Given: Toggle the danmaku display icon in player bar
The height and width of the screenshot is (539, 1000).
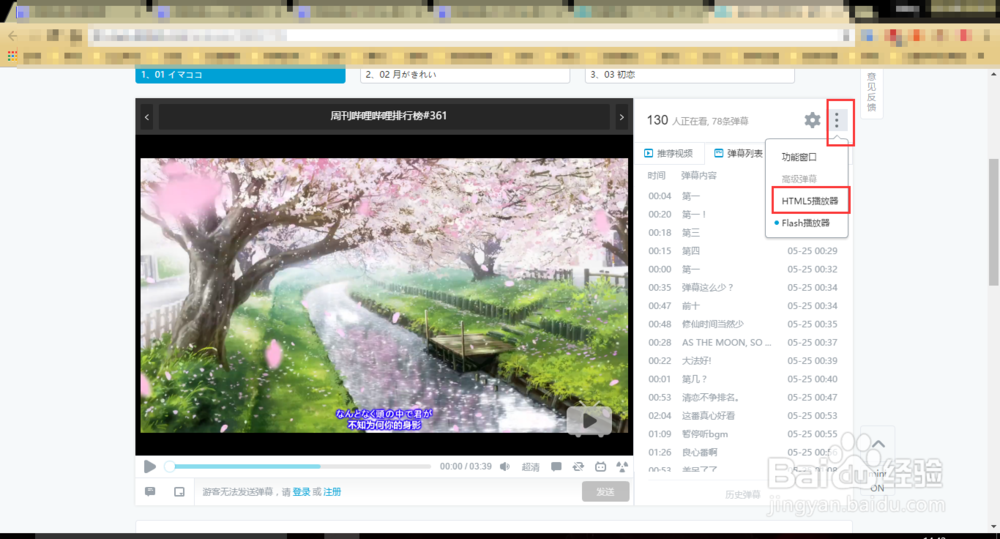Looking at the screenshot, I should pos(556,467).
